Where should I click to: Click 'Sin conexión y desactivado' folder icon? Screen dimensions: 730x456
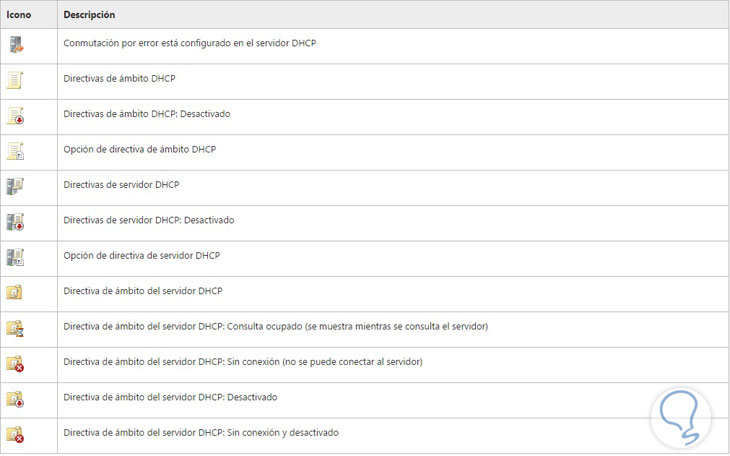click(15, 434)
